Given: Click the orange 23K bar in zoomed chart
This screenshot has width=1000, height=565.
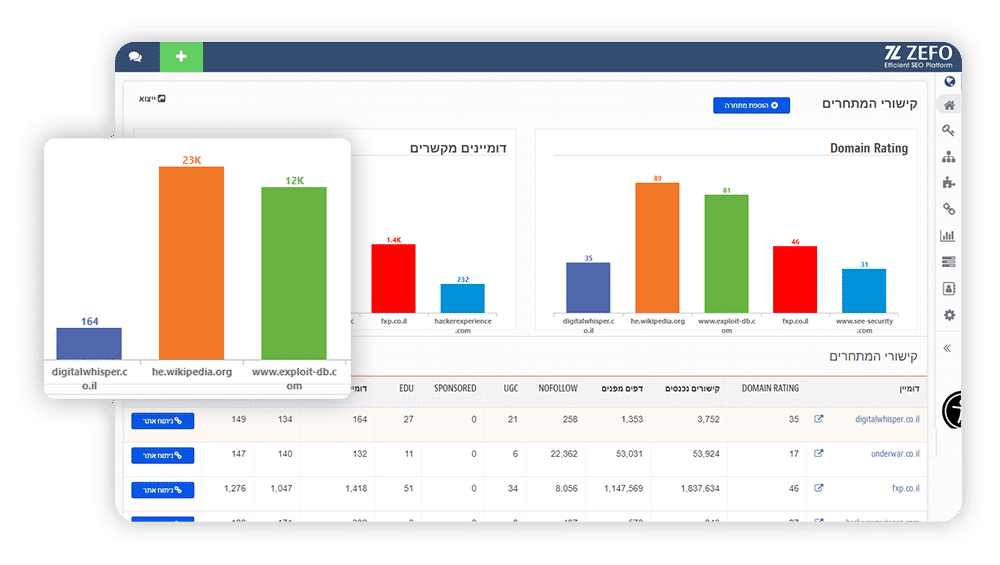Looking at the screenshot, I should click(191, 263).
